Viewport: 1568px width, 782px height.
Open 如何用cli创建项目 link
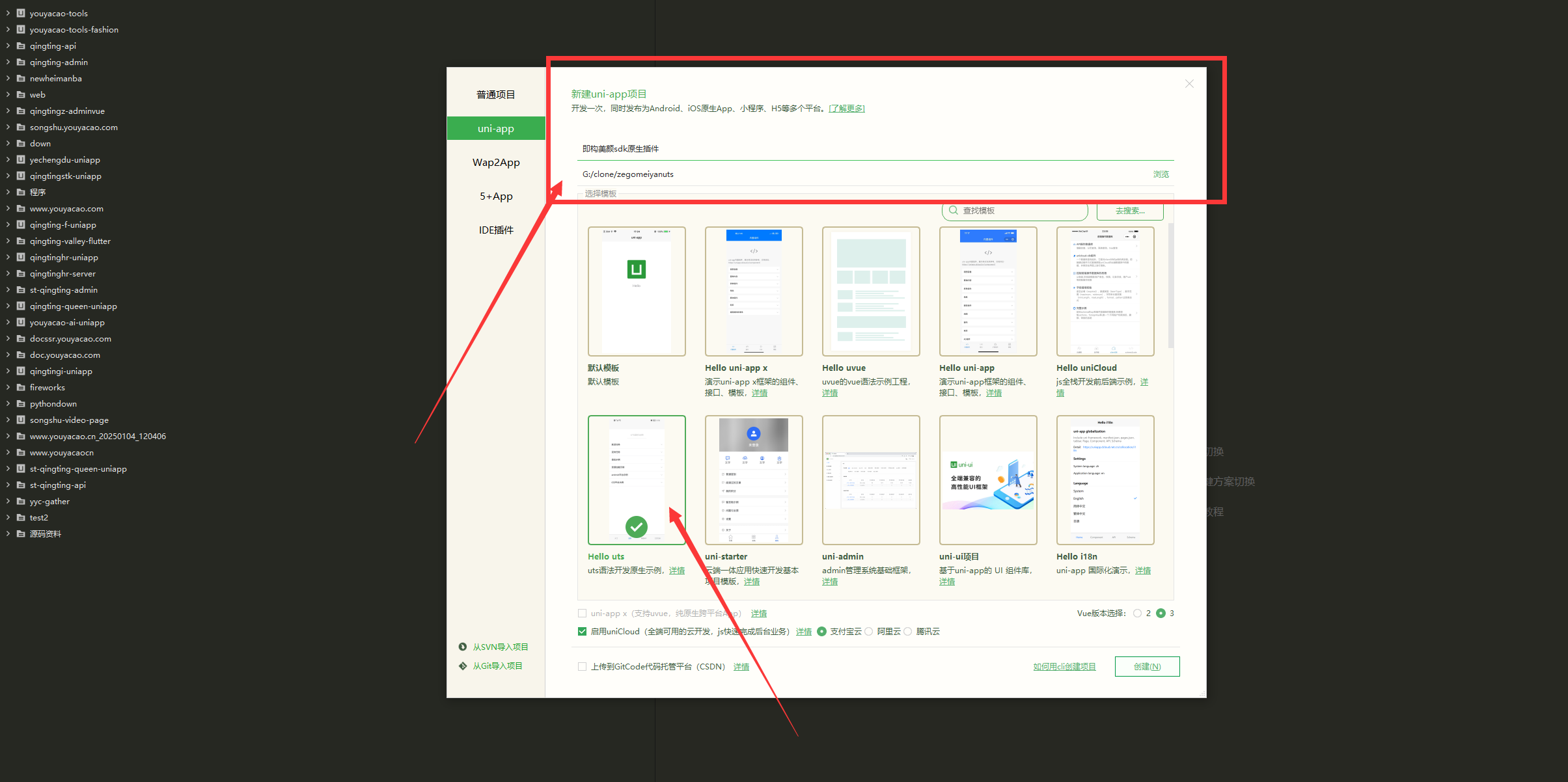click(x=1064, y=666)
